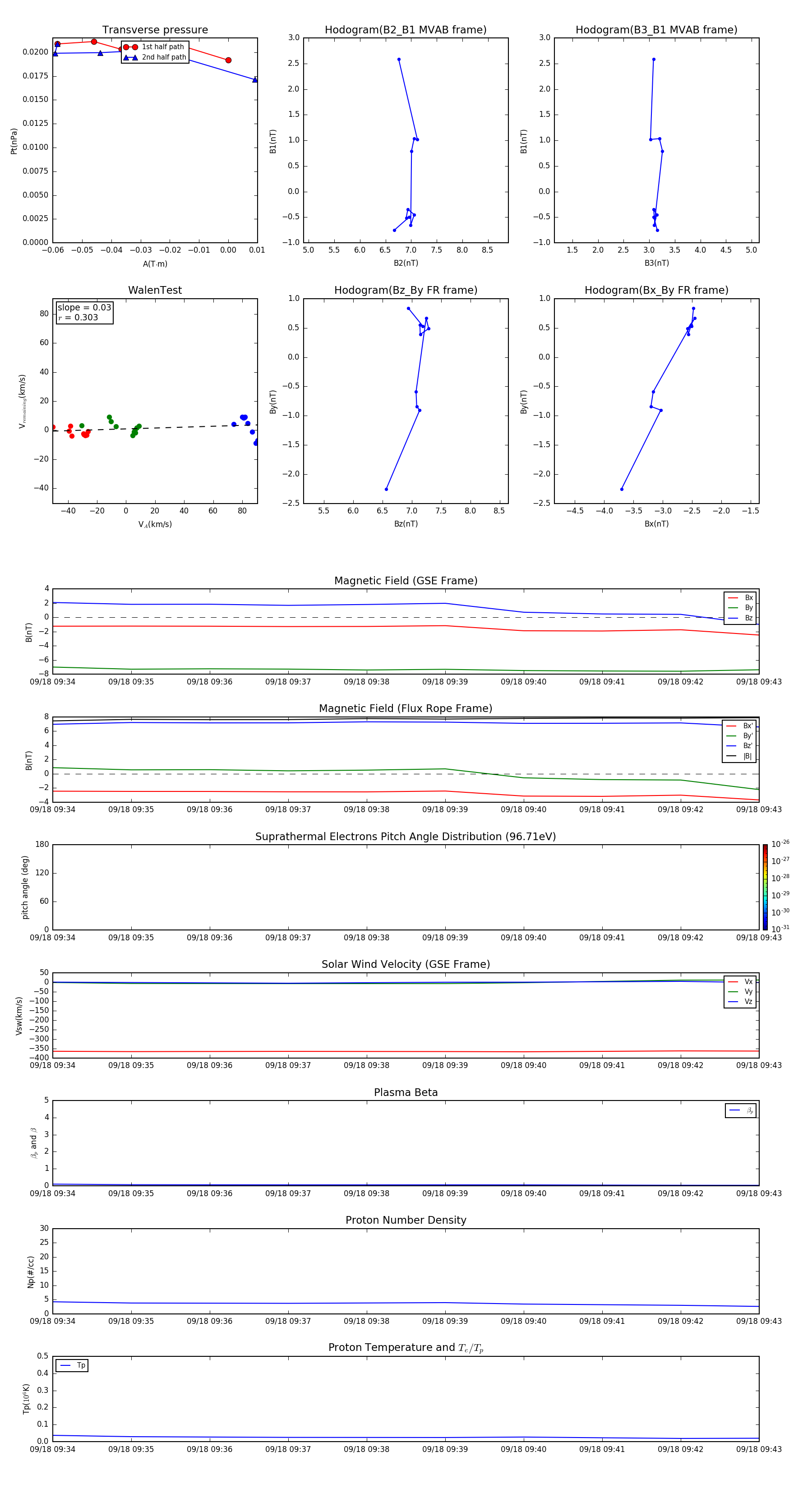Click the Pt(nPa) y-axis label
The image size is (812, 1489).
point(14,140)
